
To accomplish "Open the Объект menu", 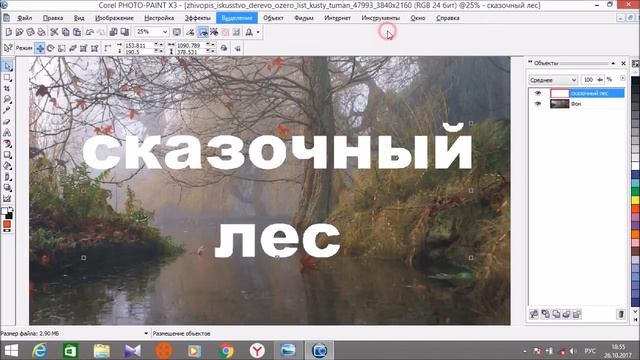I will 273,18.
